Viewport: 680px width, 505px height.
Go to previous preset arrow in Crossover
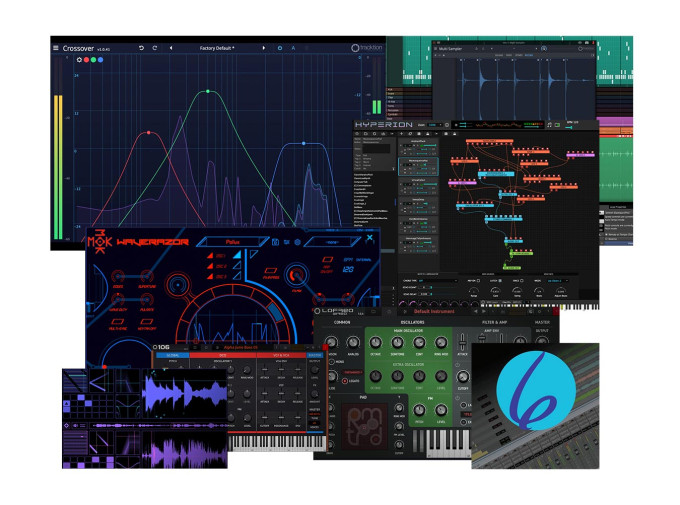click(170, 47)
